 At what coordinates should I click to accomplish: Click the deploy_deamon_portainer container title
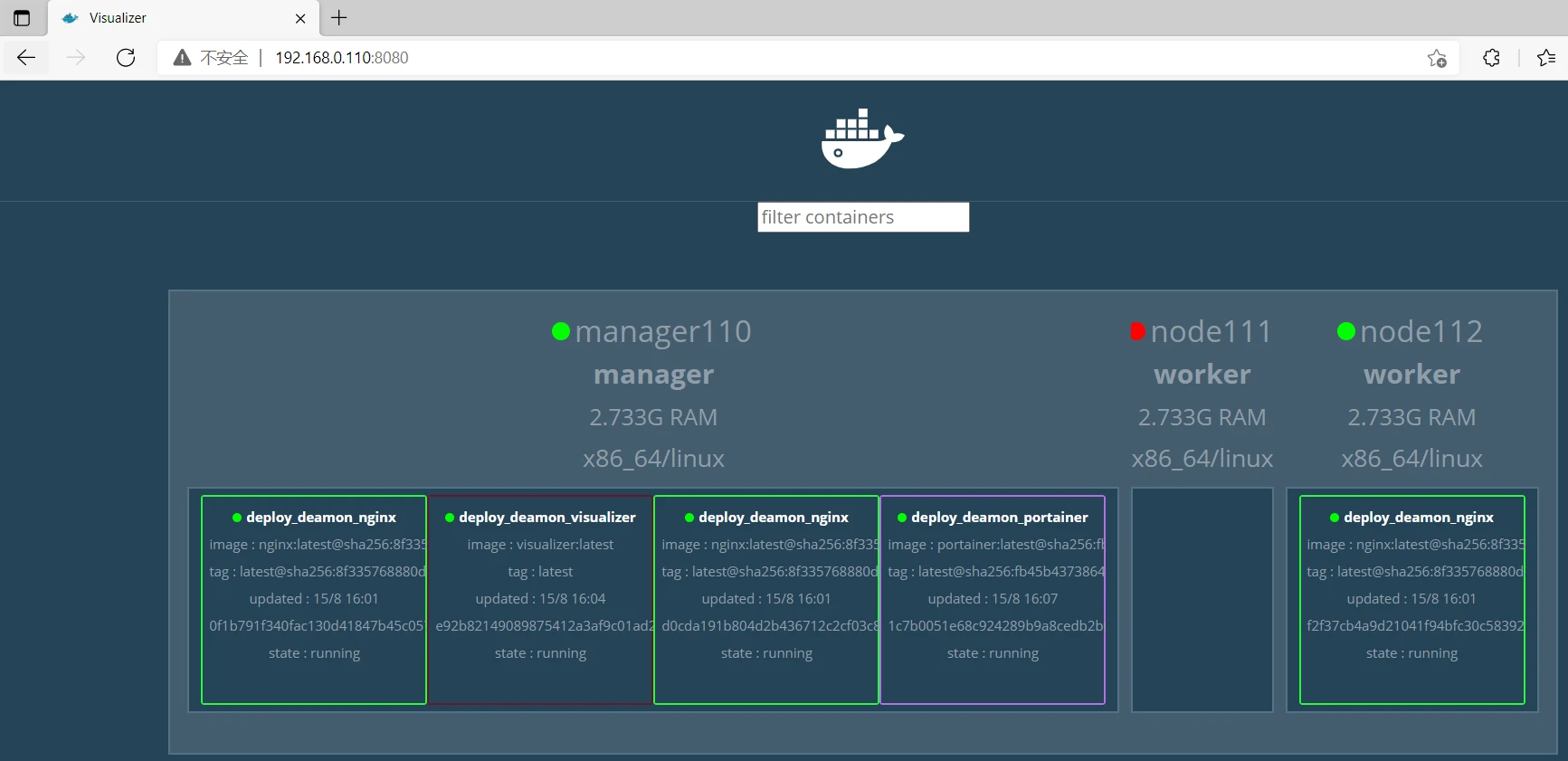click(1000, 518)
